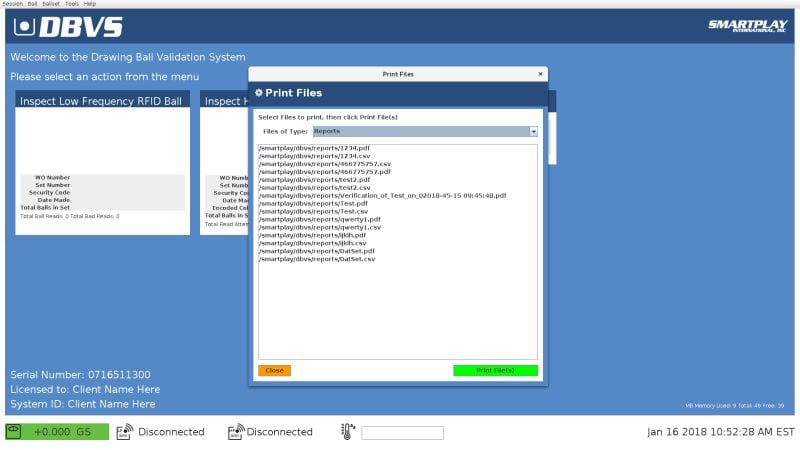
Task: Select the 1234.csv report file
Action: coord(314,156)
